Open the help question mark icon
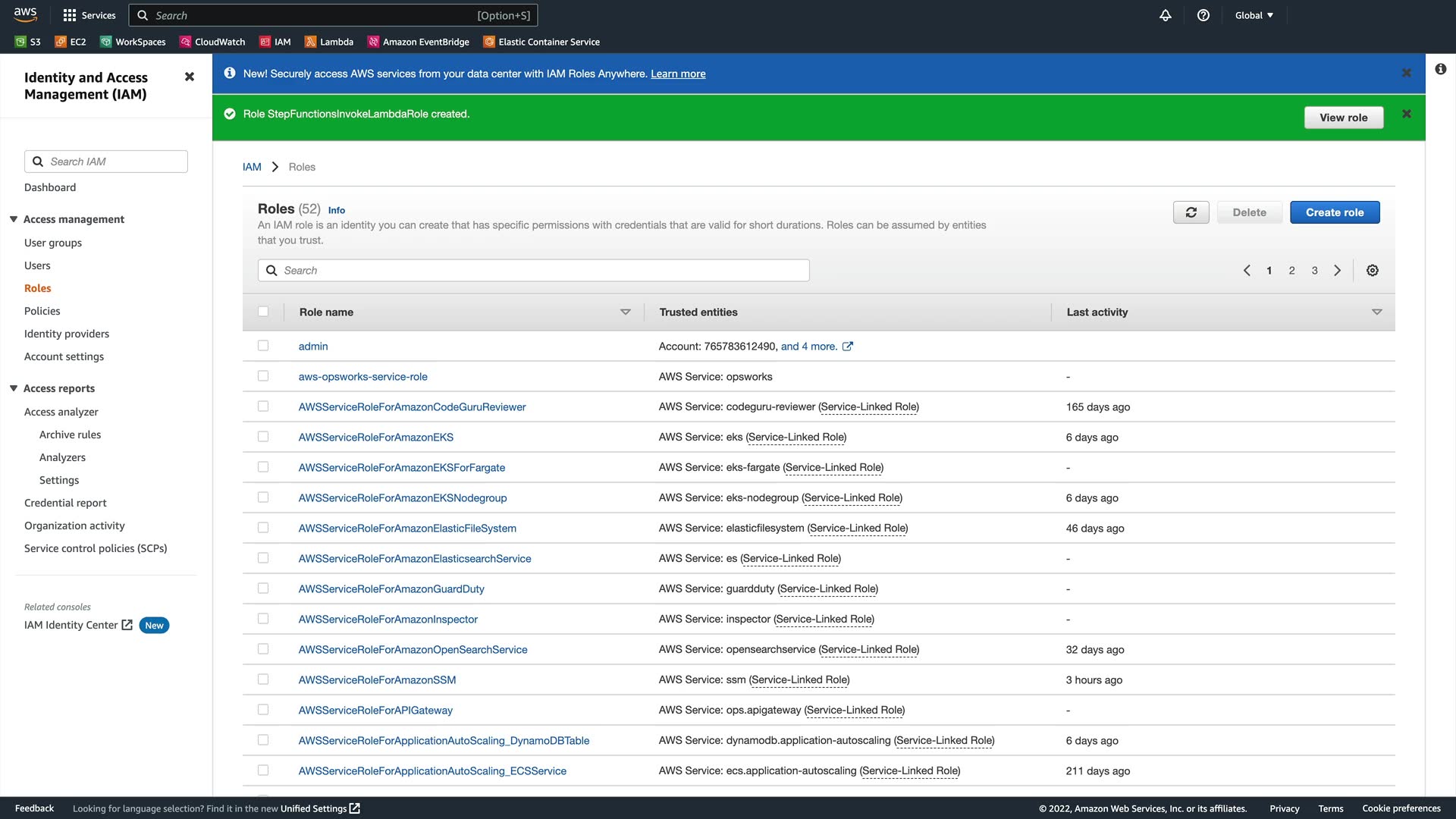This screenshot has width=1456, height=819. click(1203, 15)
